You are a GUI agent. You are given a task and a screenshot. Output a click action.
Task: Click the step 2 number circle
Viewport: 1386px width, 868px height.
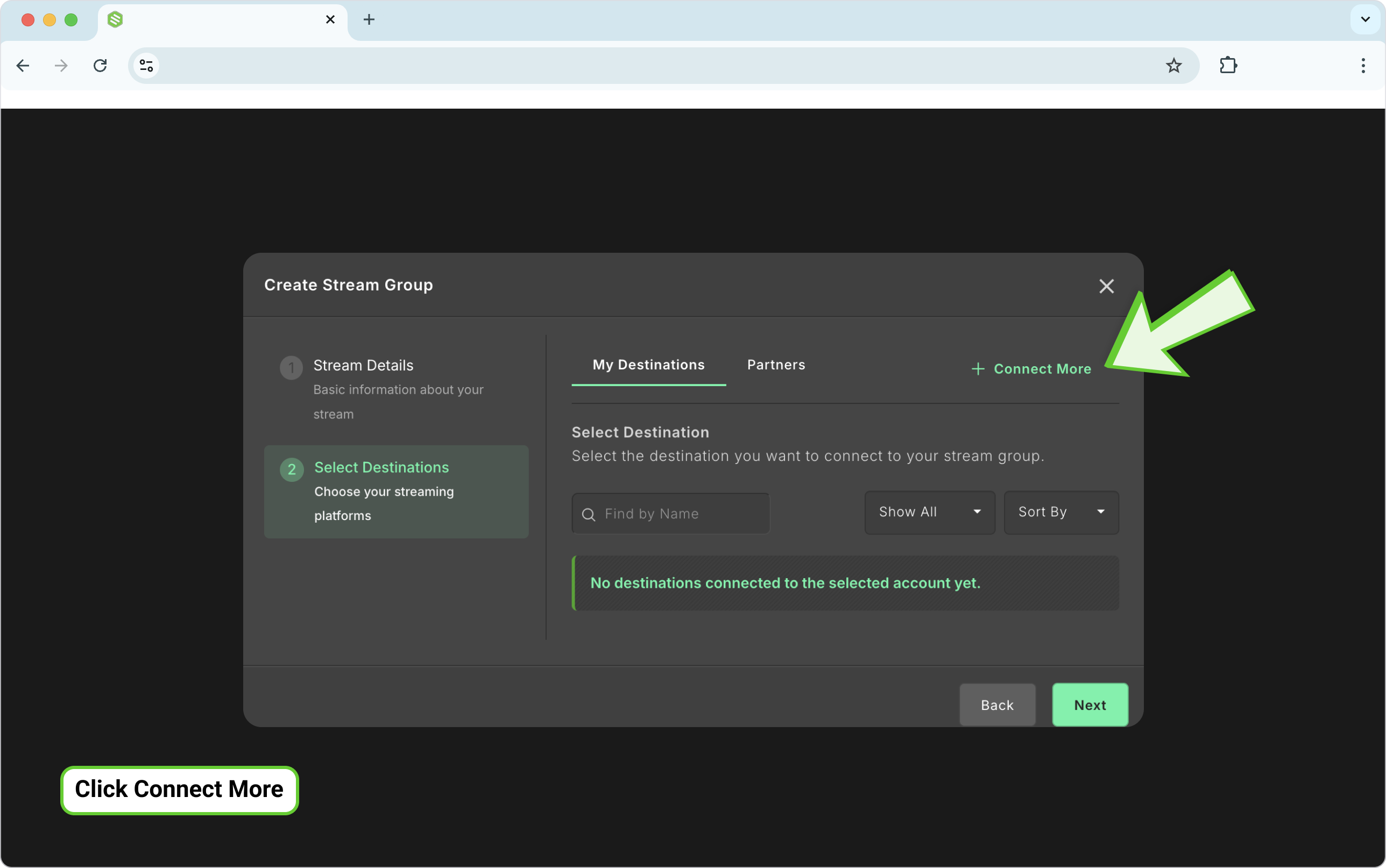pyautogui.click(x=292, y=469)
